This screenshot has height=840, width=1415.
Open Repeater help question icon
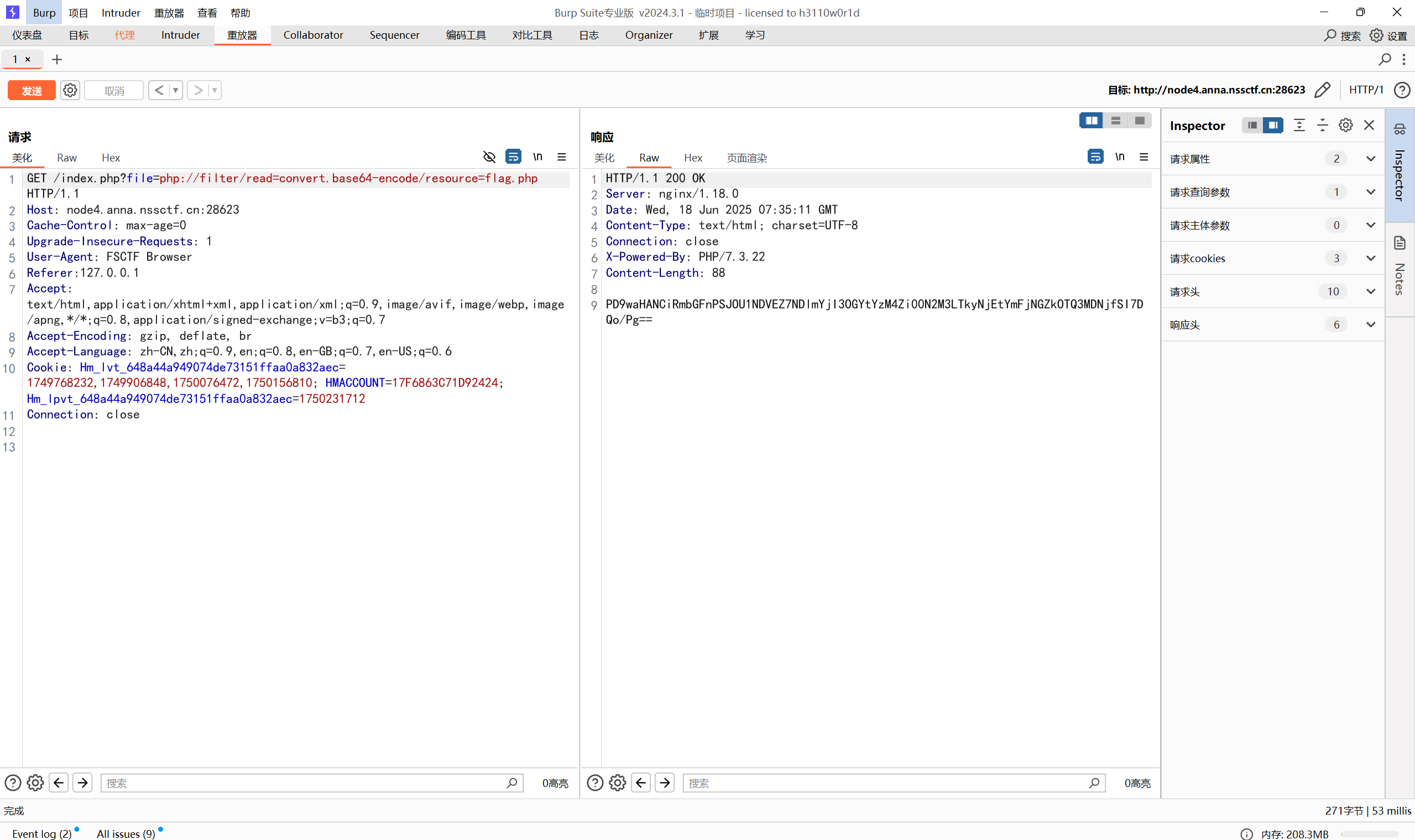[x=1402, y=90]
